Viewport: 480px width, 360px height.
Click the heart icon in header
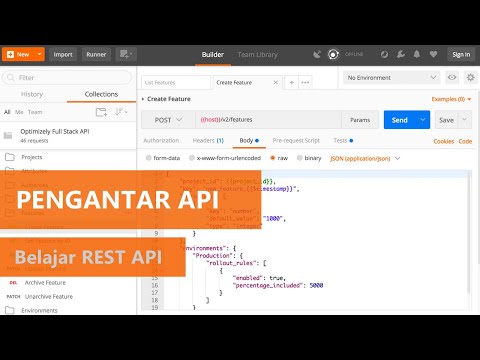click(433, 54)
